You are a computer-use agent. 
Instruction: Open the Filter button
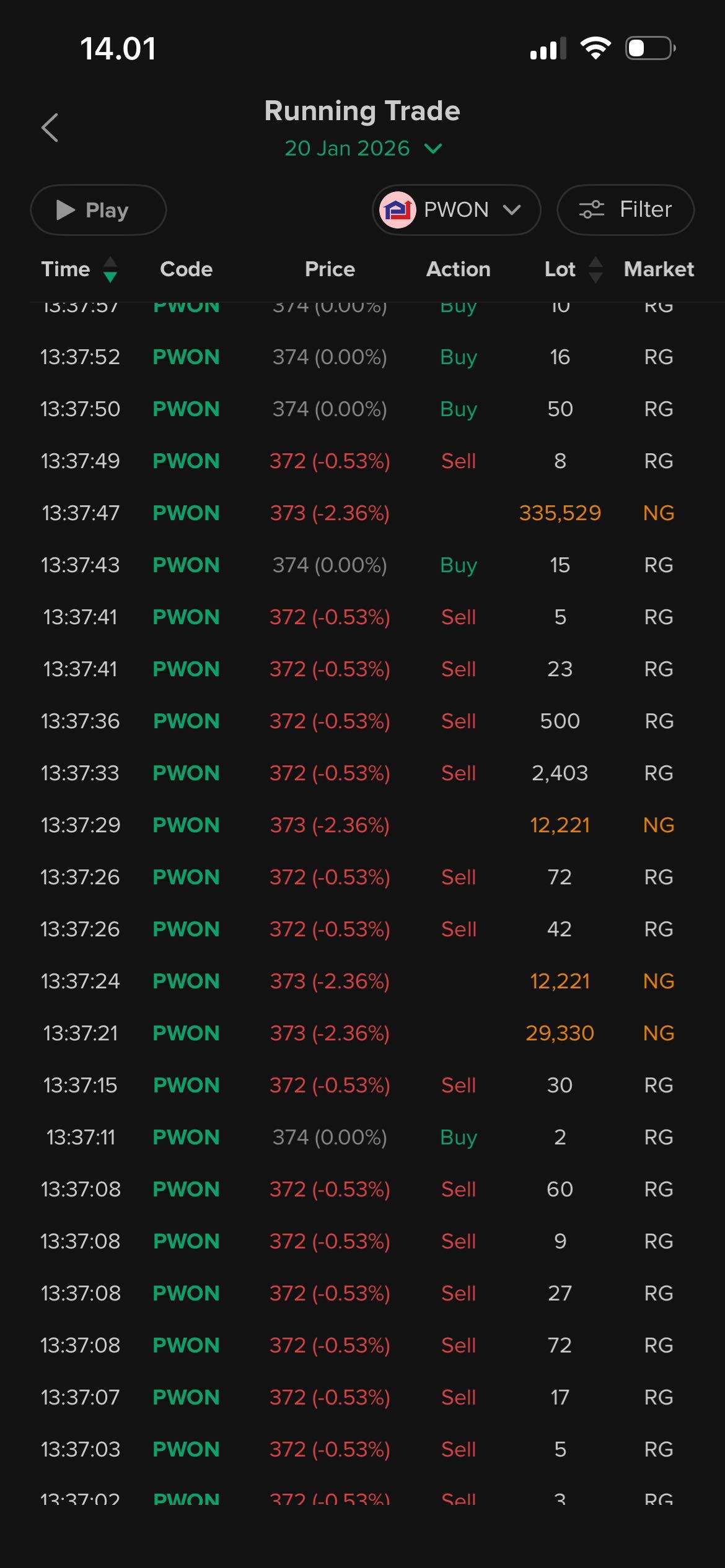[x=625, y=210]
